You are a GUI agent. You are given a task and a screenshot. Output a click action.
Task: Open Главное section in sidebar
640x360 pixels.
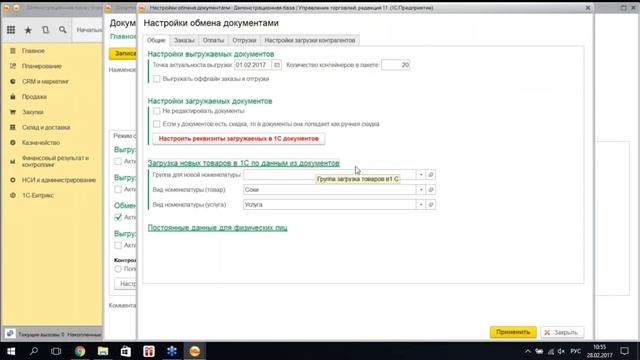(33, 51)
